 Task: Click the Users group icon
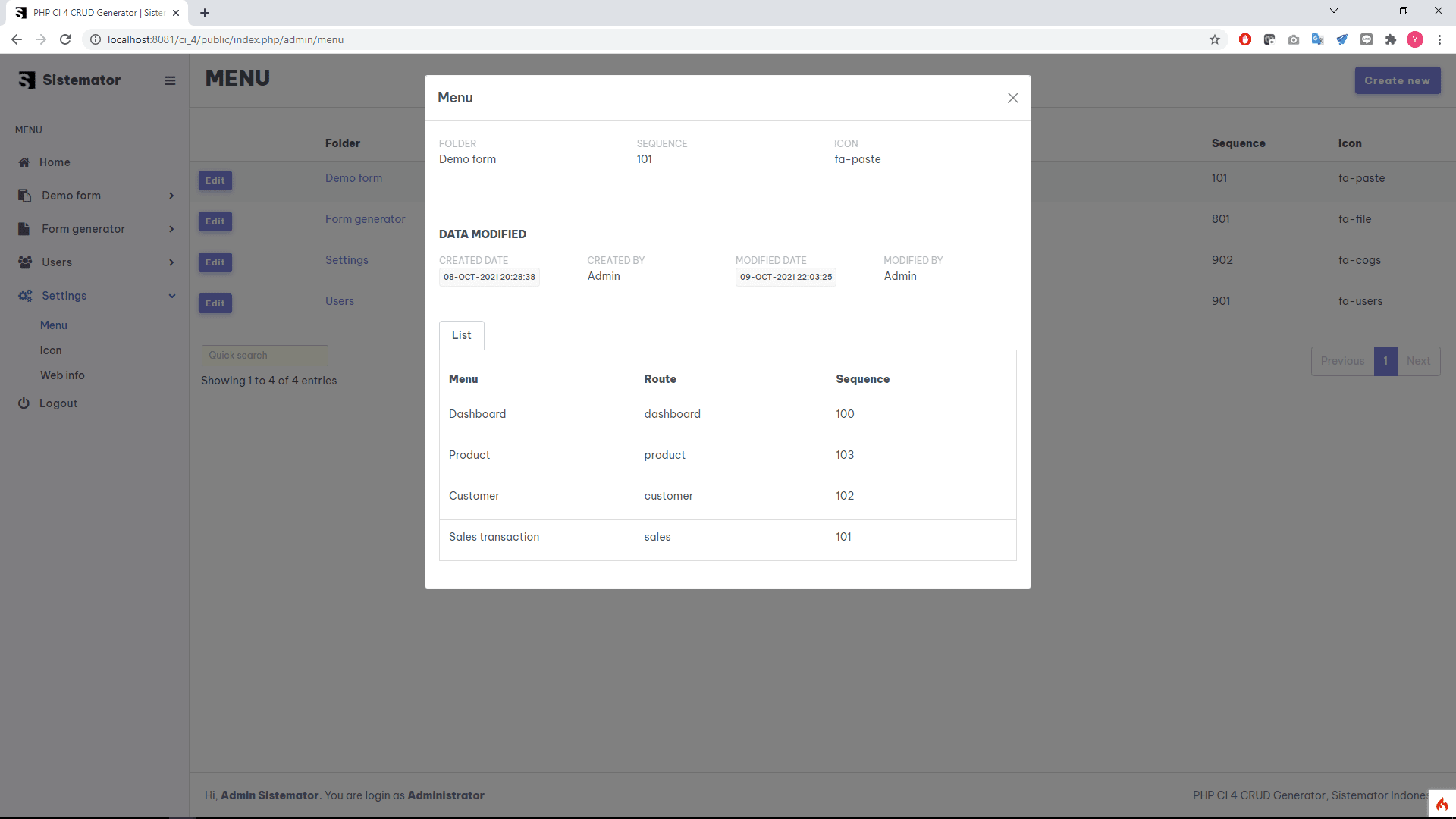25,262
